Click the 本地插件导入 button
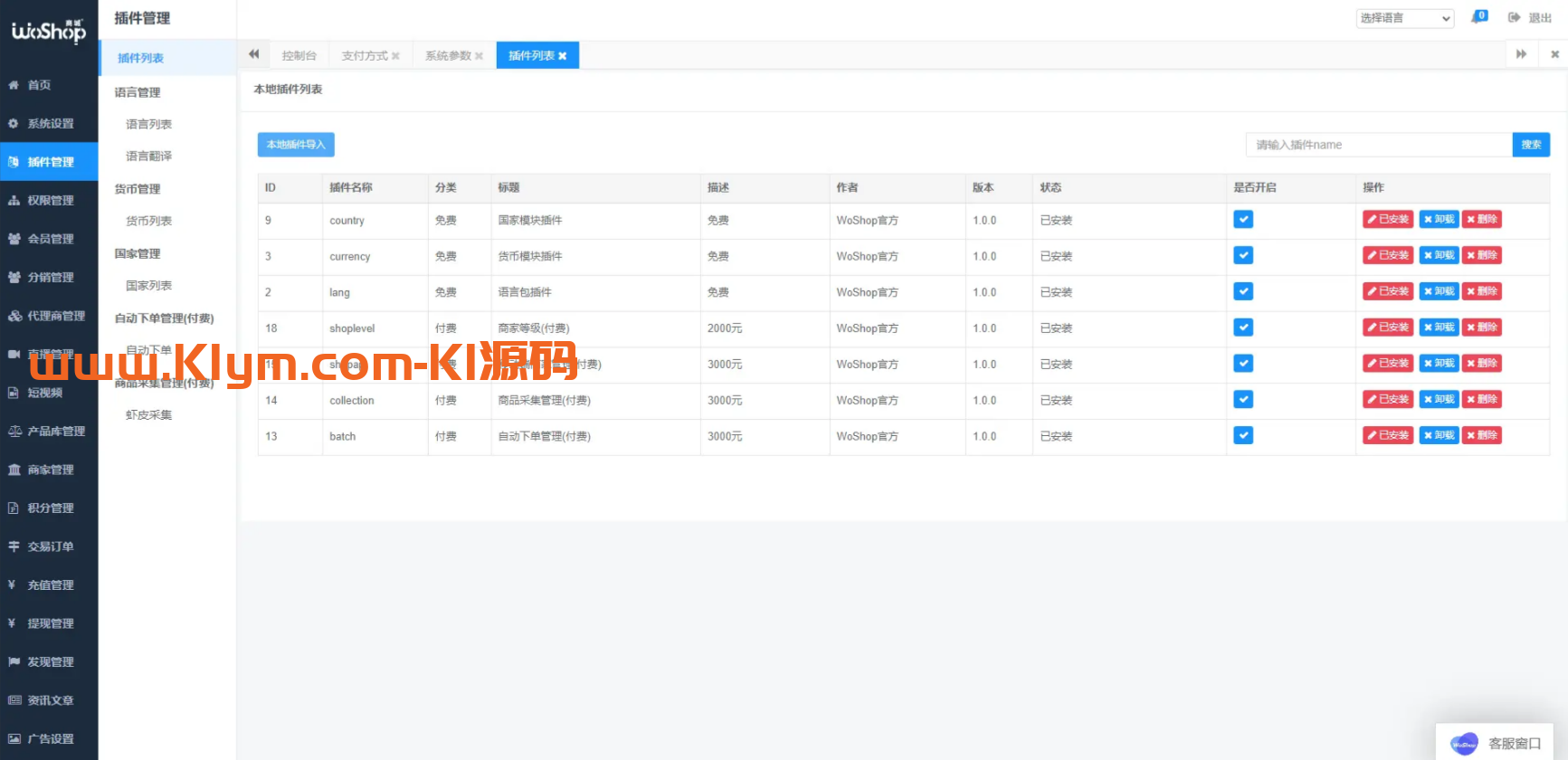This screenshot has width=1568, height=760. tap(296, 145)
